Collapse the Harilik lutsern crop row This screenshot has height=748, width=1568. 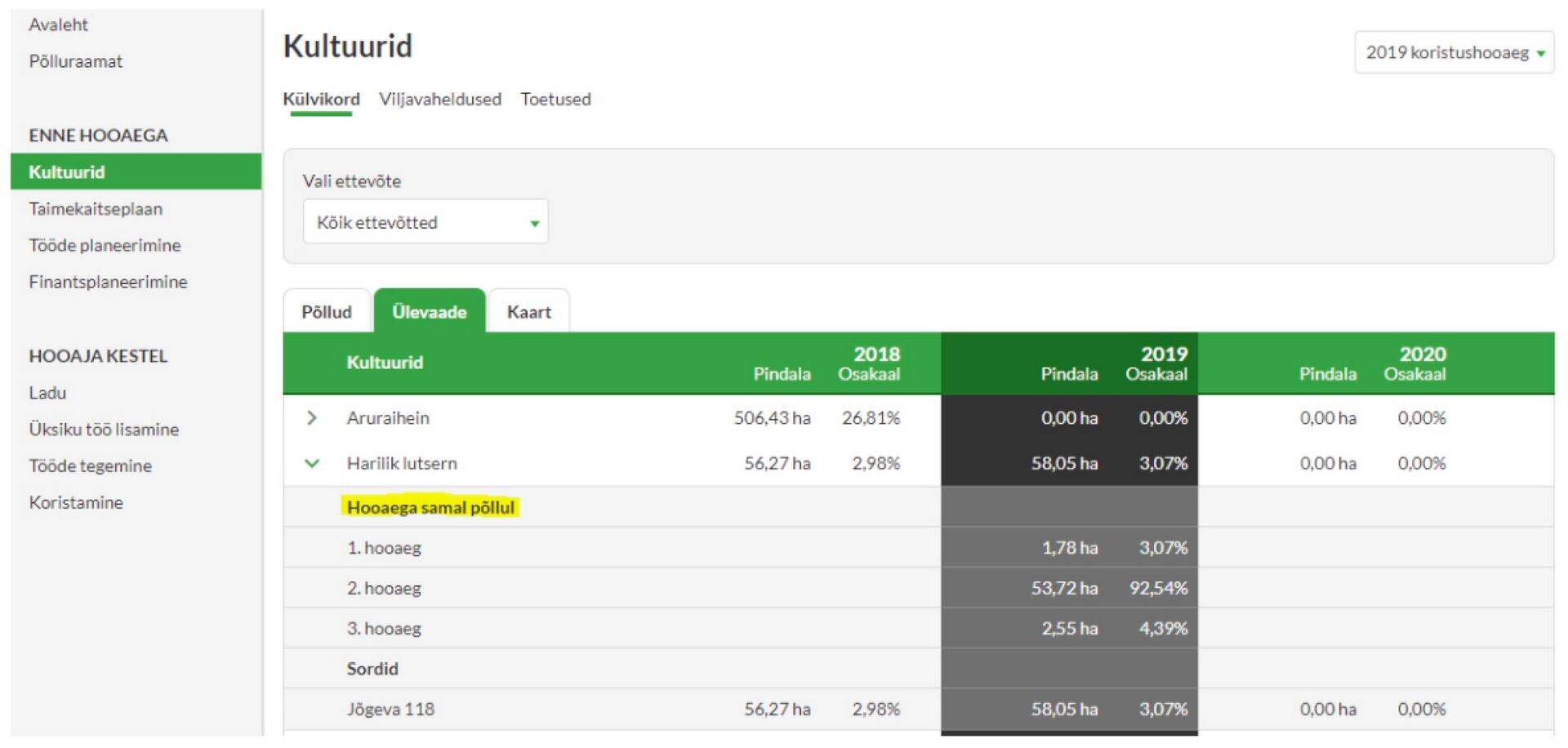point(311,464)
